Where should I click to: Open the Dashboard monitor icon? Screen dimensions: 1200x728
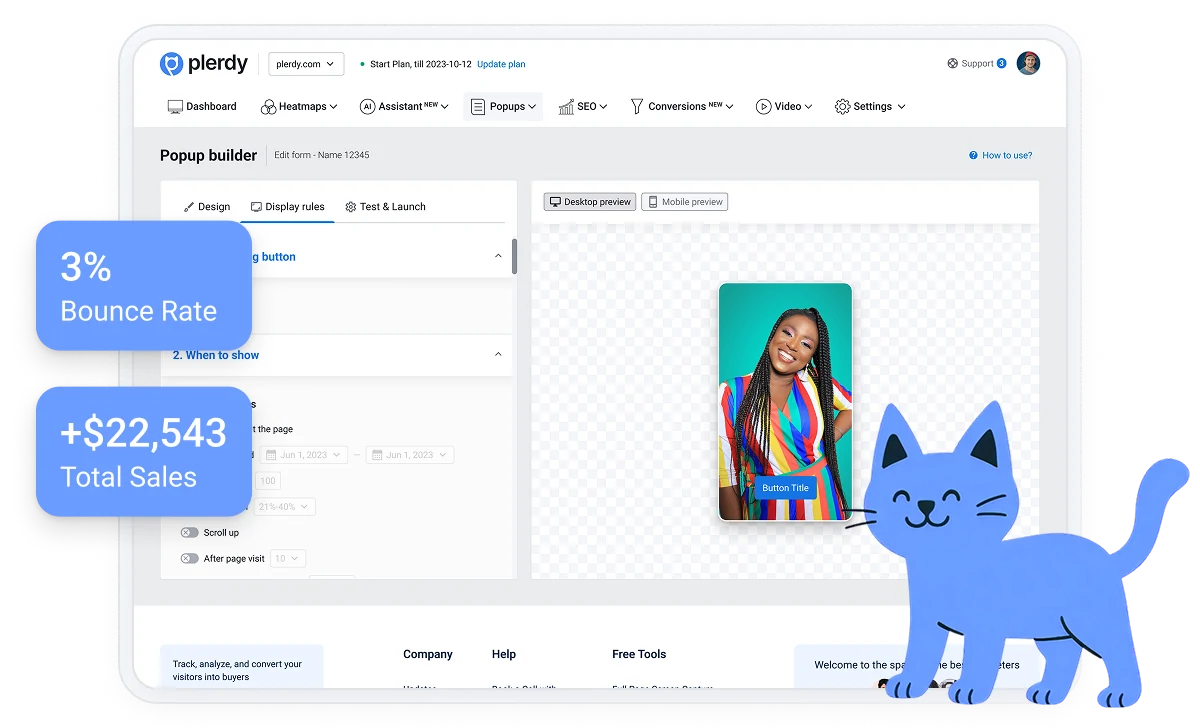[x=175, y=107]
